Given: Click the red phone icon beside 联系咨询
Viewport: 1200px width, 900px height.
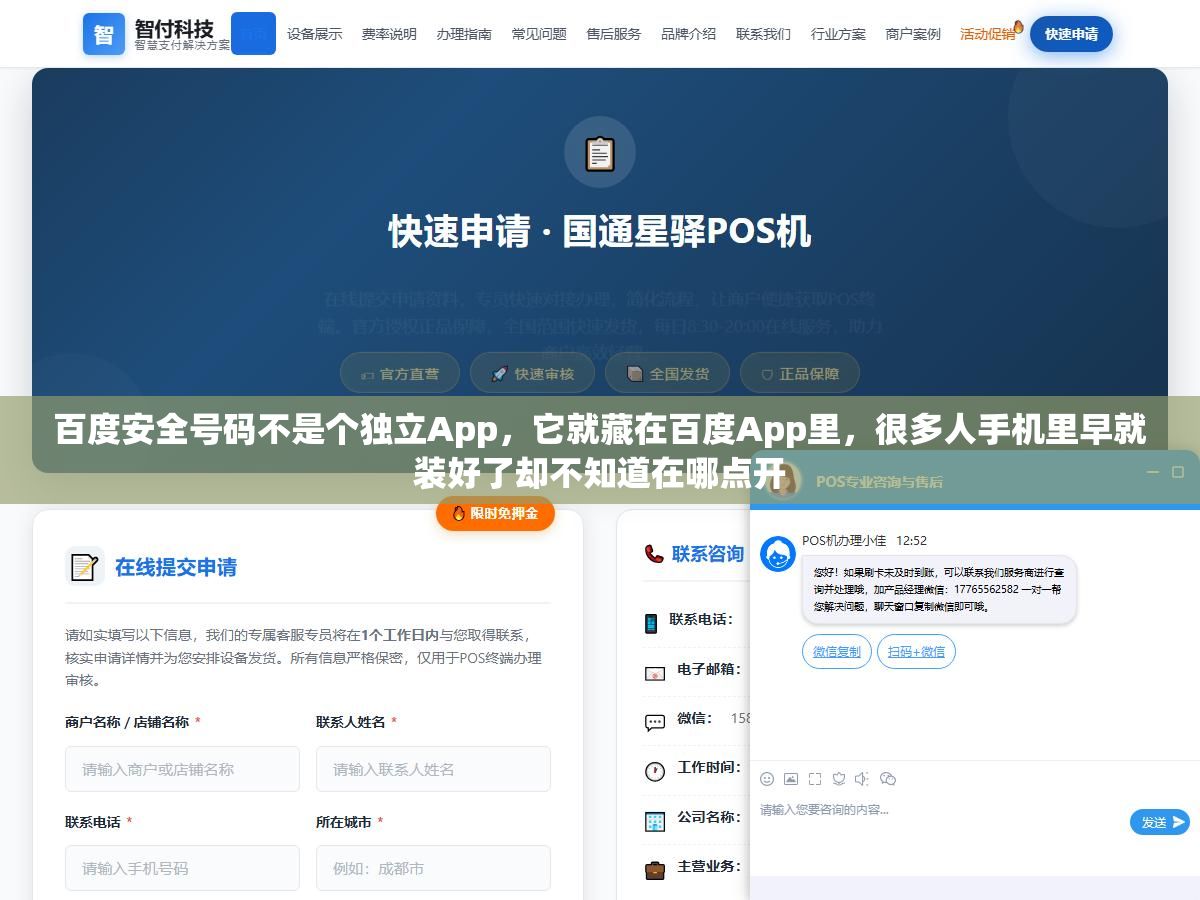Looking at the screenshot, I should pos(654,554).
